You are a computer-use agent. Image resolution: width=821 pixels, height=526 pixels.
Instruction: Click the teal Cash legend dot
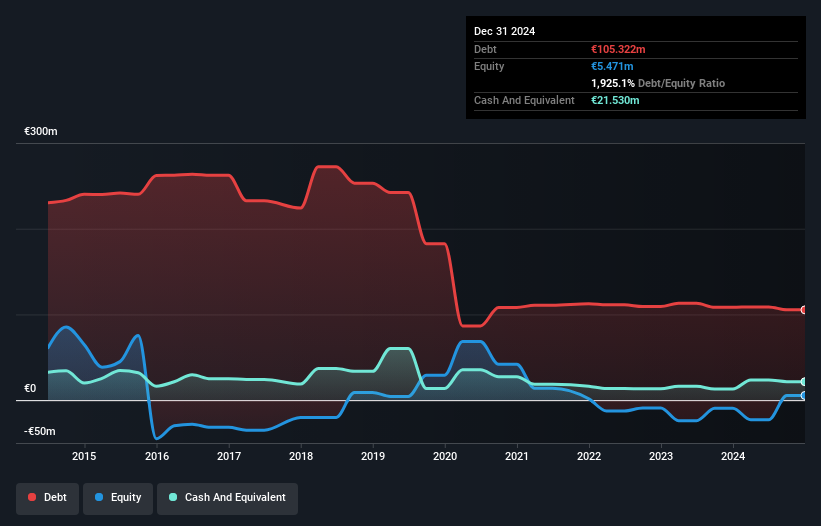coord(173,497)
